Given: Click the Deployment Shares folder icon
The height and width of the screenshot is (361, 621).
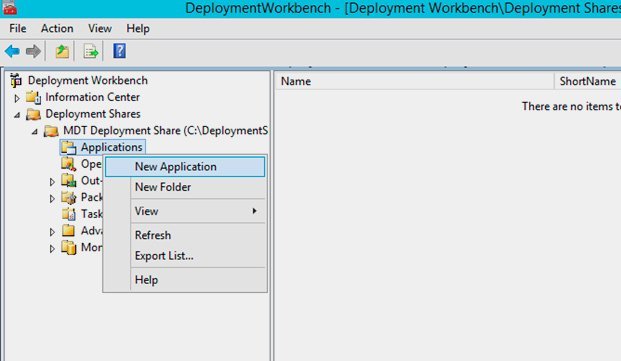Looking at the screenshot, I should click(x=33, y=114).
